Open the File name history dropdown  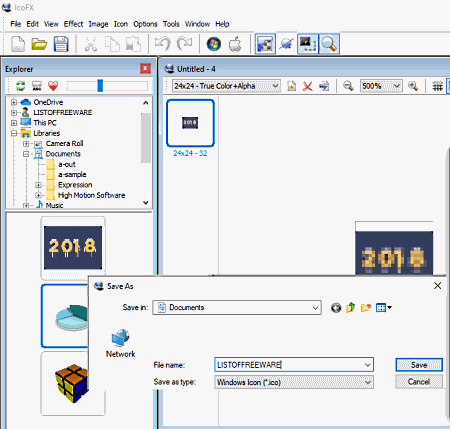click(367, 365)
